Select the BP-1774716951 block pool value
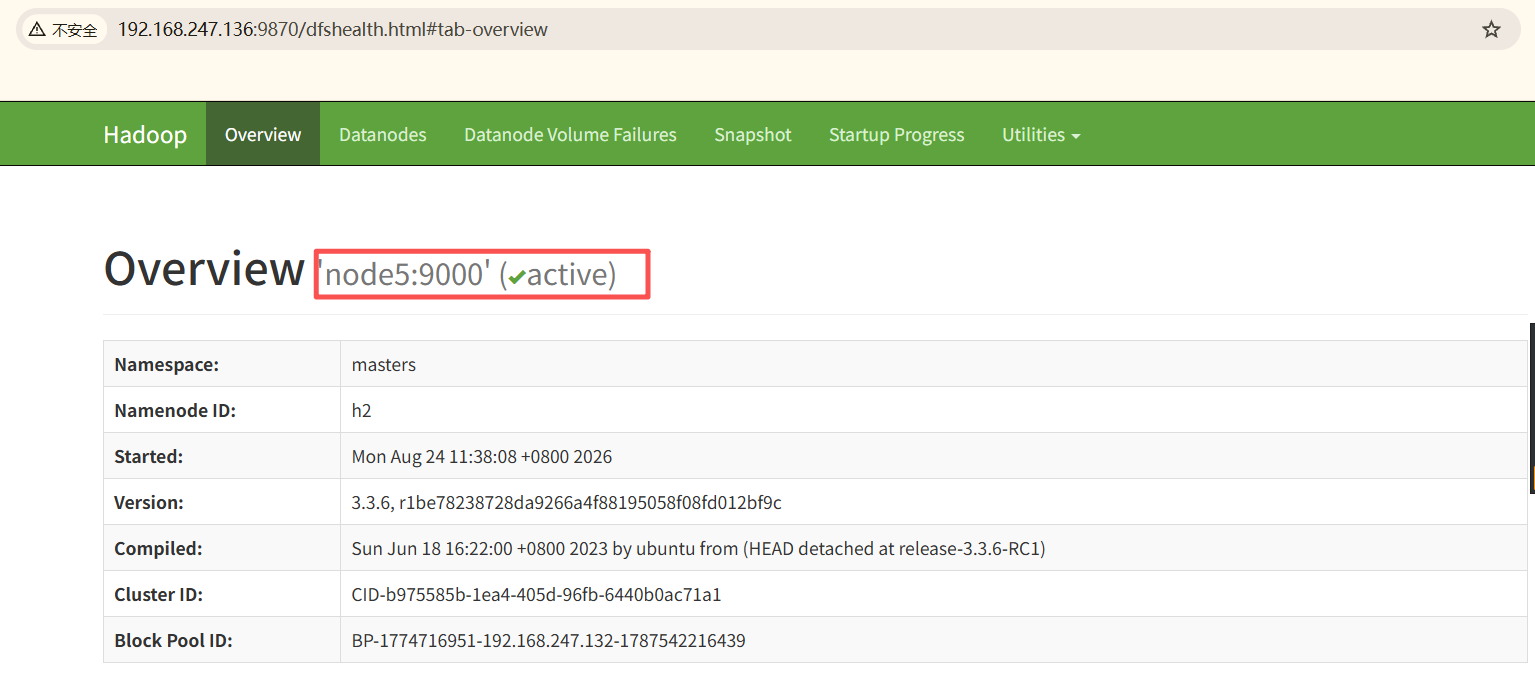This screenshot has height=680, width=1535. click(549, 640)
